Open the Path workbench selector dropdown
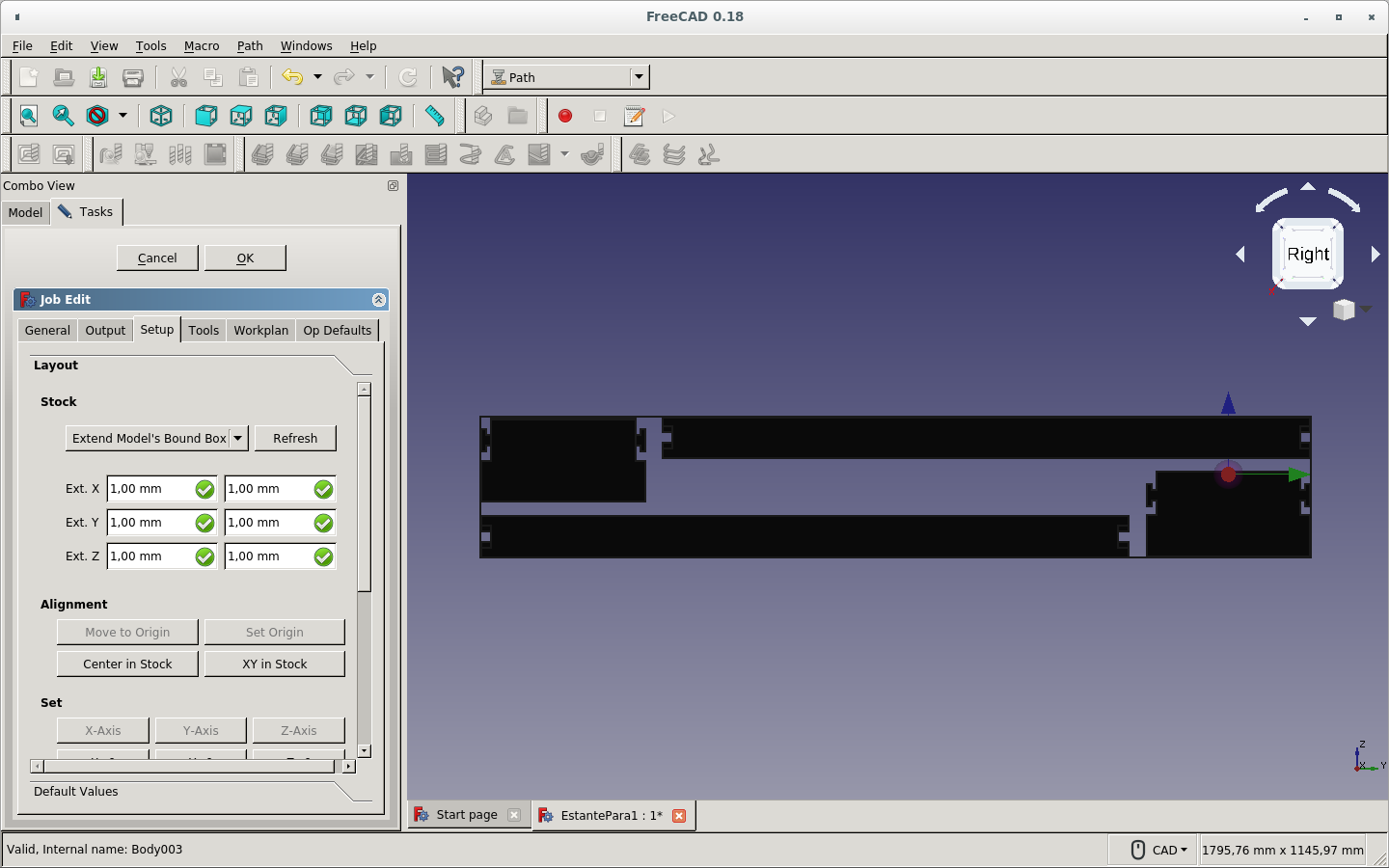Viewport: 1389px width, 868px height. (566, 77)
